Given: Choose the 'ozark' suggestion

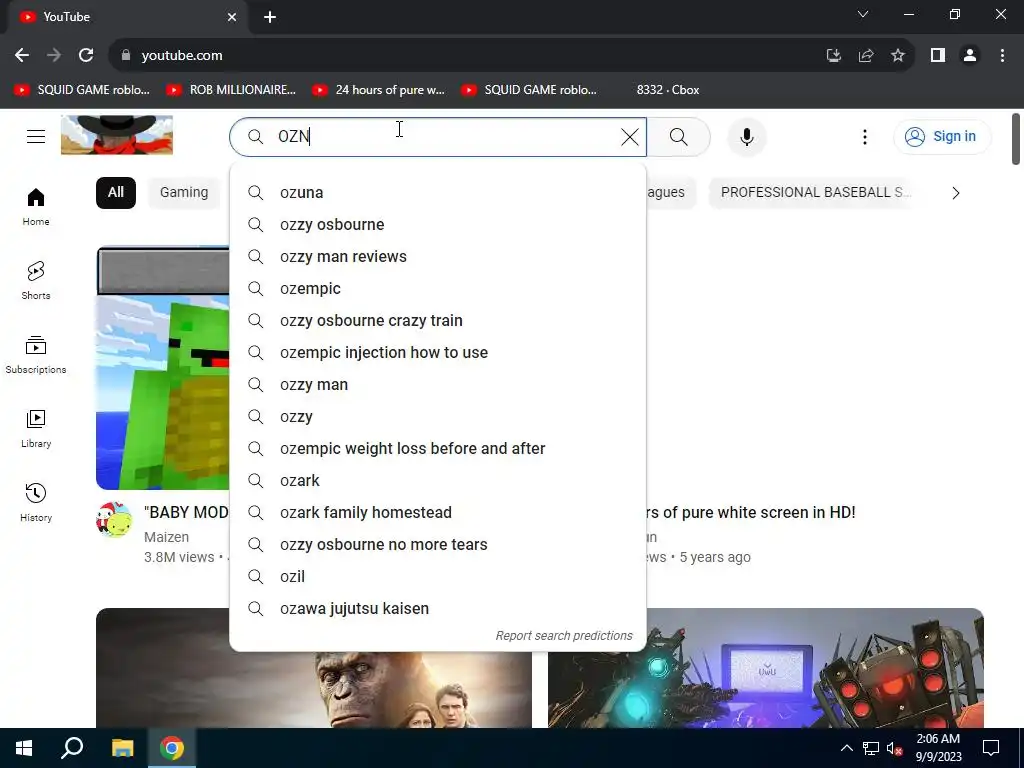Looking at the screenshot, I should pos(438,481).
